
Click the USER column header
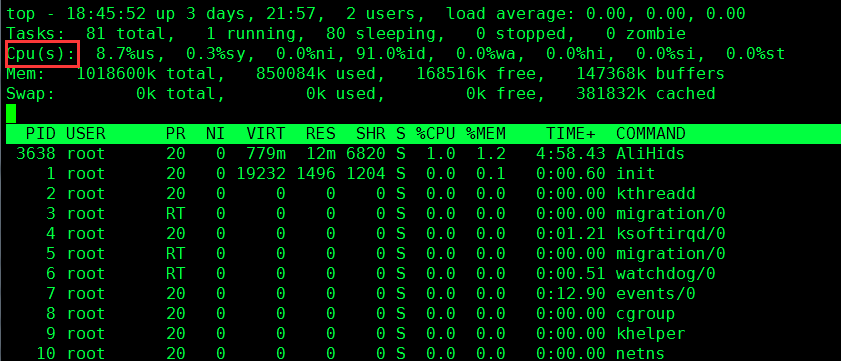point(86,134)
